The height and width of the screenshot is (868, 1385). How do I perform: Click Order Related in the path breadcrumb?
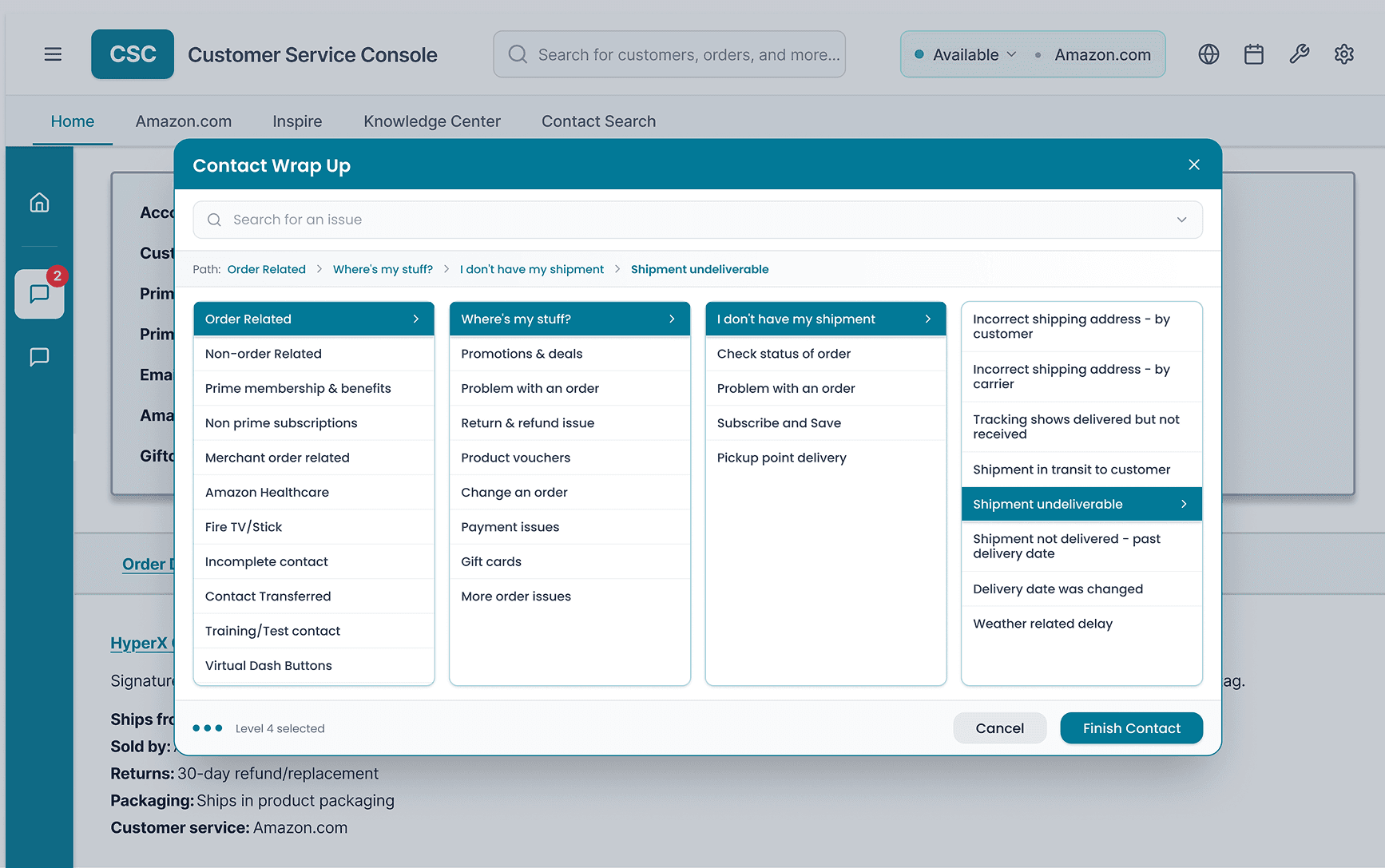[267, 269]
